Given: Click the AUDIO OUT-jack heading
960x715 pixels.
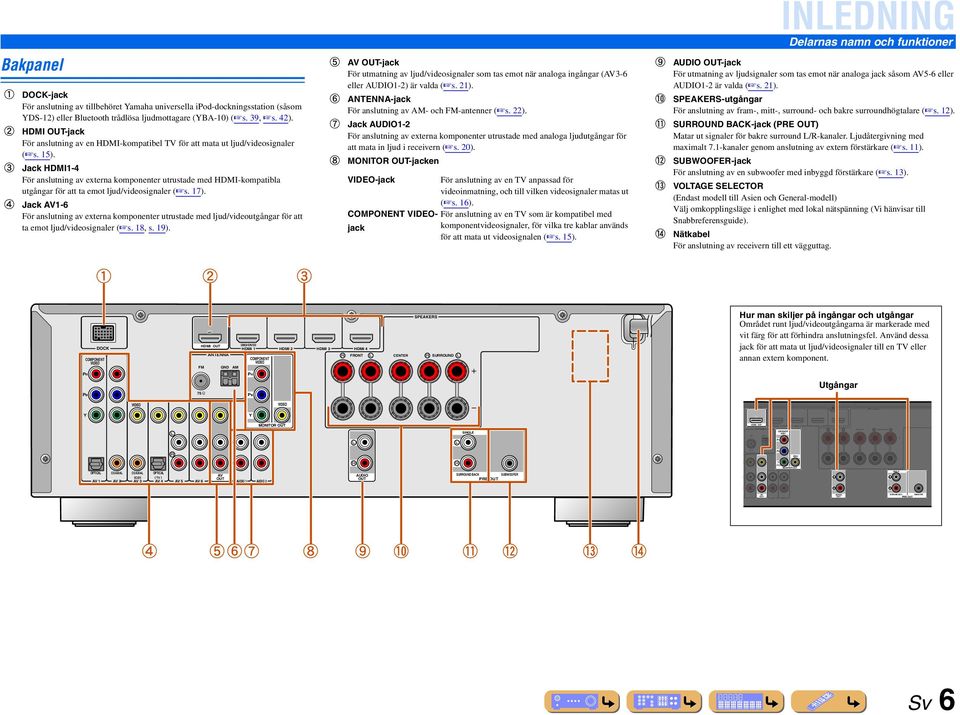Looking at the screenshot, I should (707, 62).
